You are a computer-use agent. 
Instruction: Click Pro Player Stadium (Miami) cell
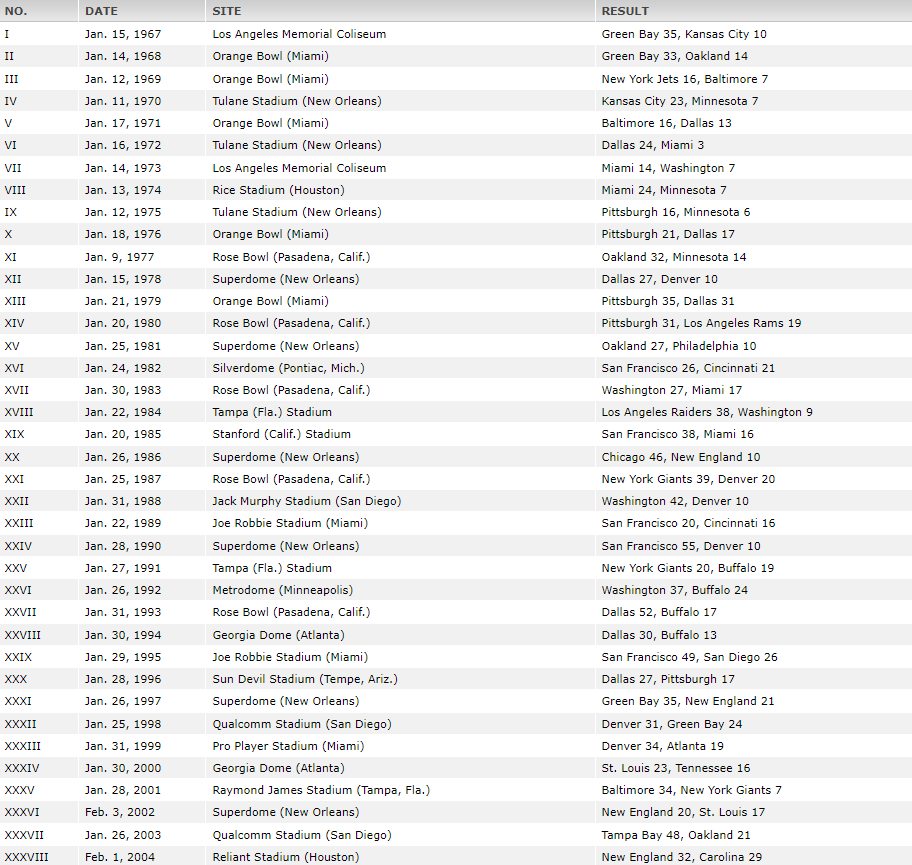(x=288, y=746)
